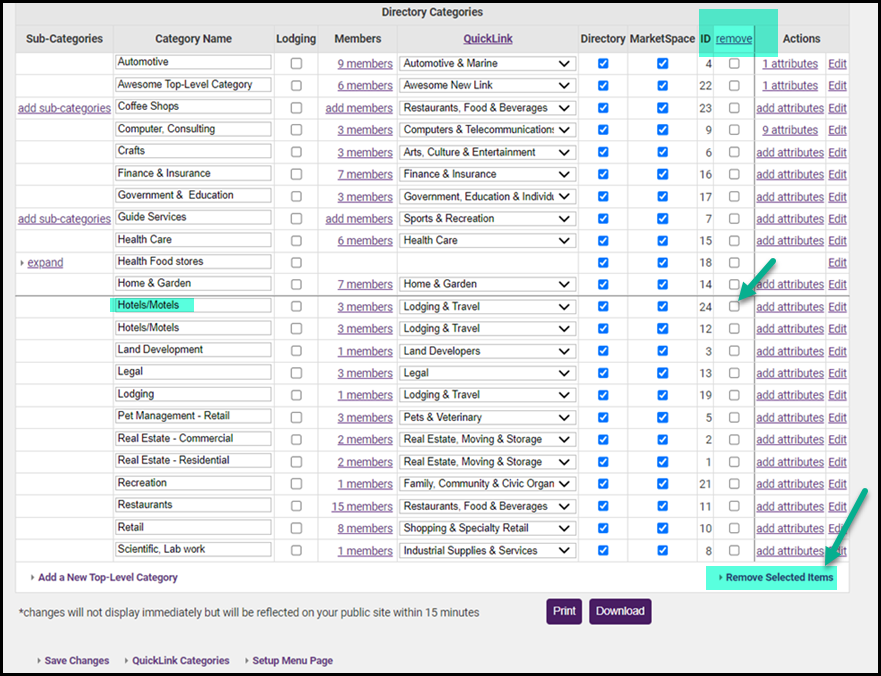Image resolution: width=881 pixels, height=676 pixels.
Task: Uncheck MarketSpace checkbox for Retail row
Action: pos(662,529)
